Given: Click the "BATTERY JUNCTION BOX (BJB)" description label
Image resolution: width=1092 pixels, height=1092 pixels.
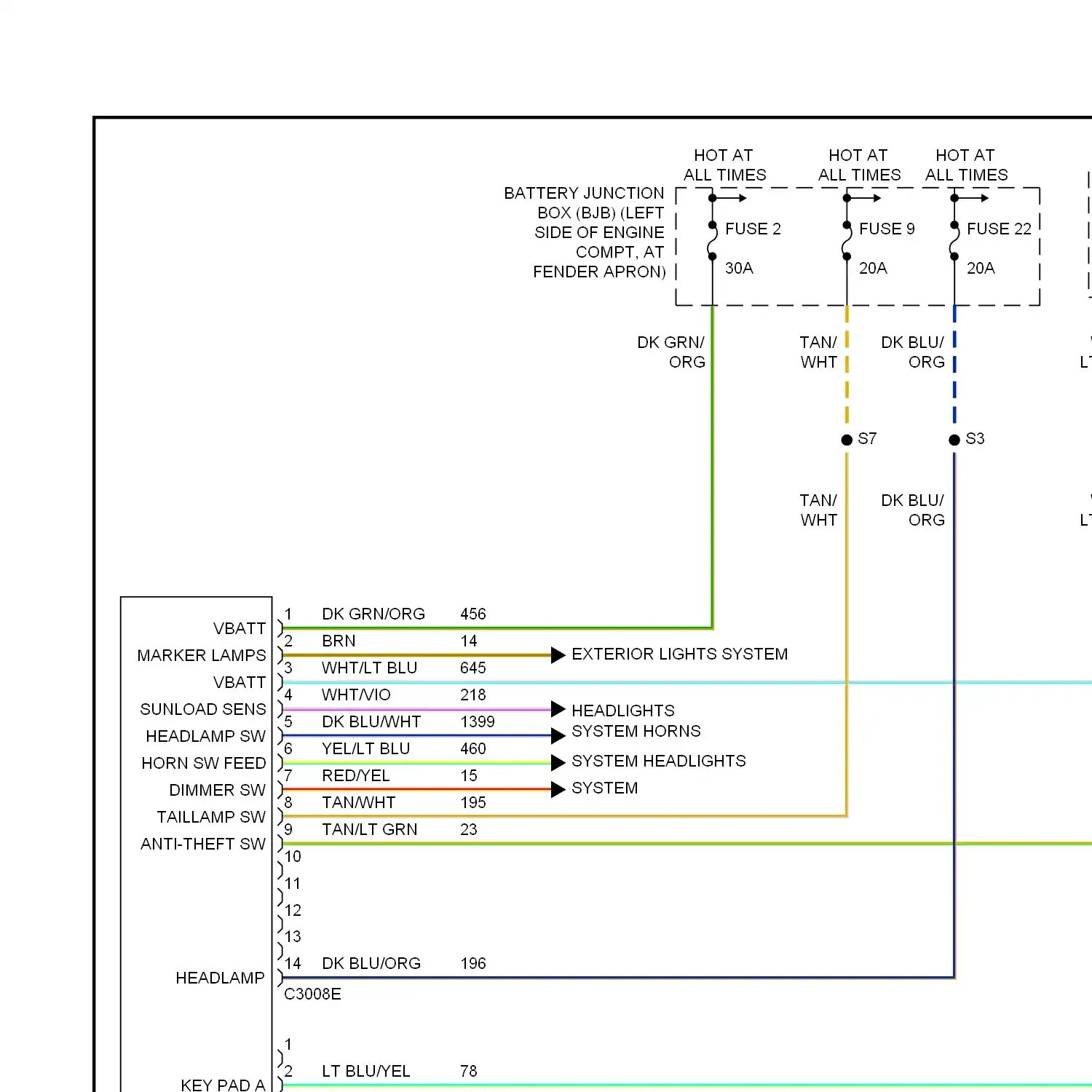Looking at the screenshot, I should [x=585, y=232].
